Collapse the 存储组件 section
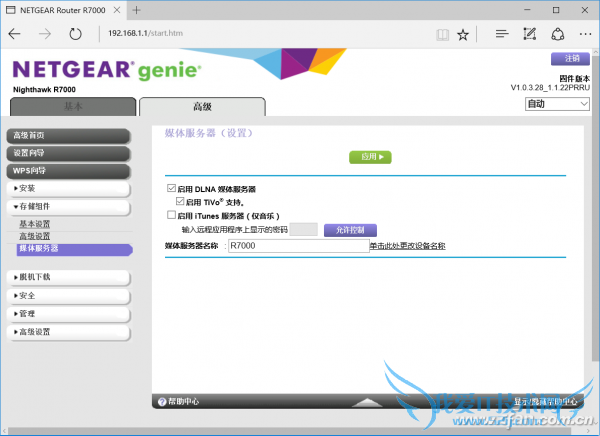 click(x=69, y=207)
